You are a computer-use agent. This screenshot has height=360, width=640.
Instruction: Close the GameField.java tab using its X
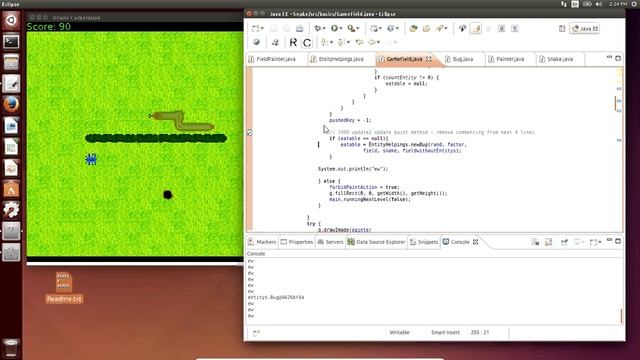point(429,59)
